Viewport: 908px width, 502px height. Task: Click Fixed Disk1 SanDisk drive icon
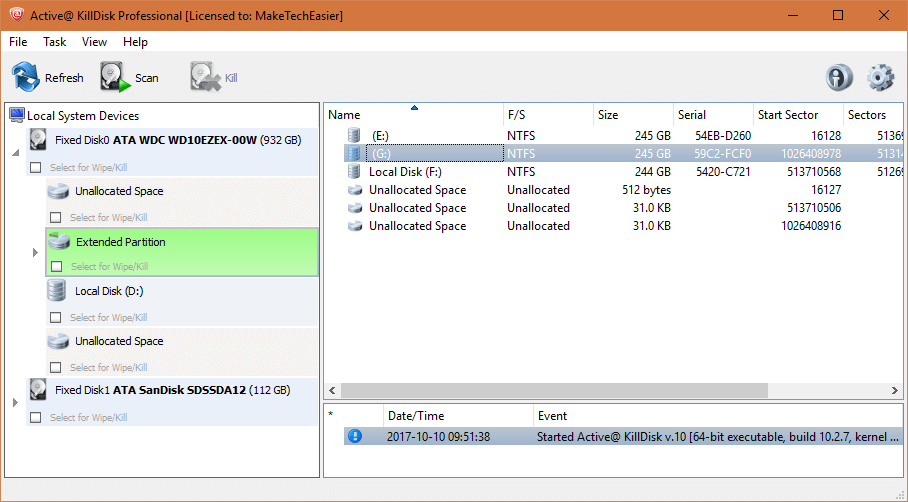click(x=38, y=390)
